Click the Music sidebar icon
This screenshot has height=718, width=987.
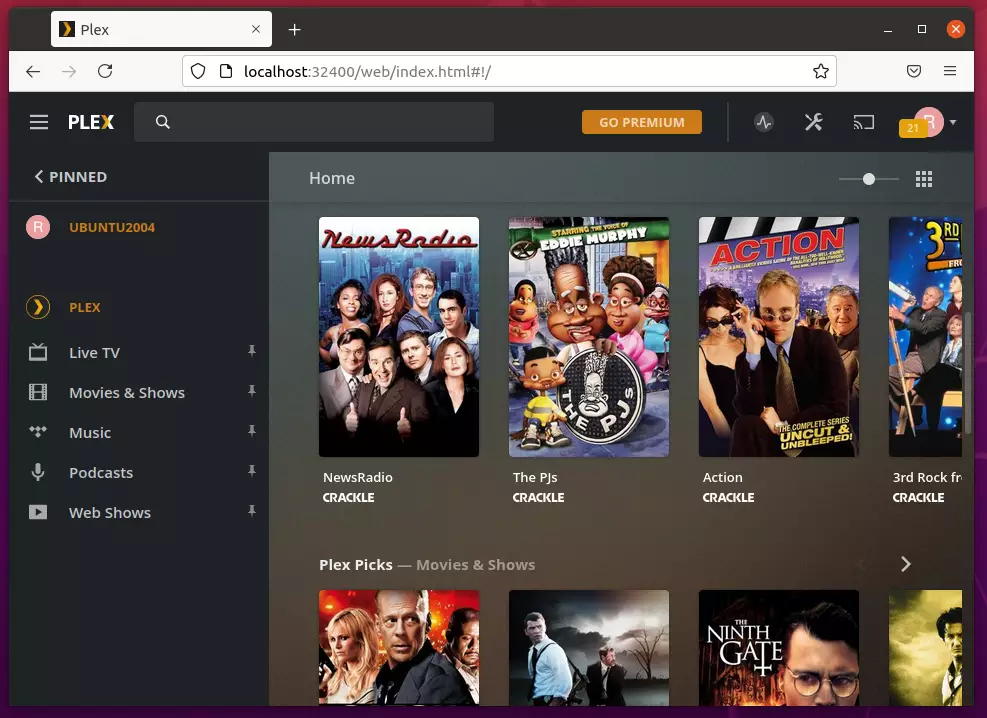click(x=38, y=432)
